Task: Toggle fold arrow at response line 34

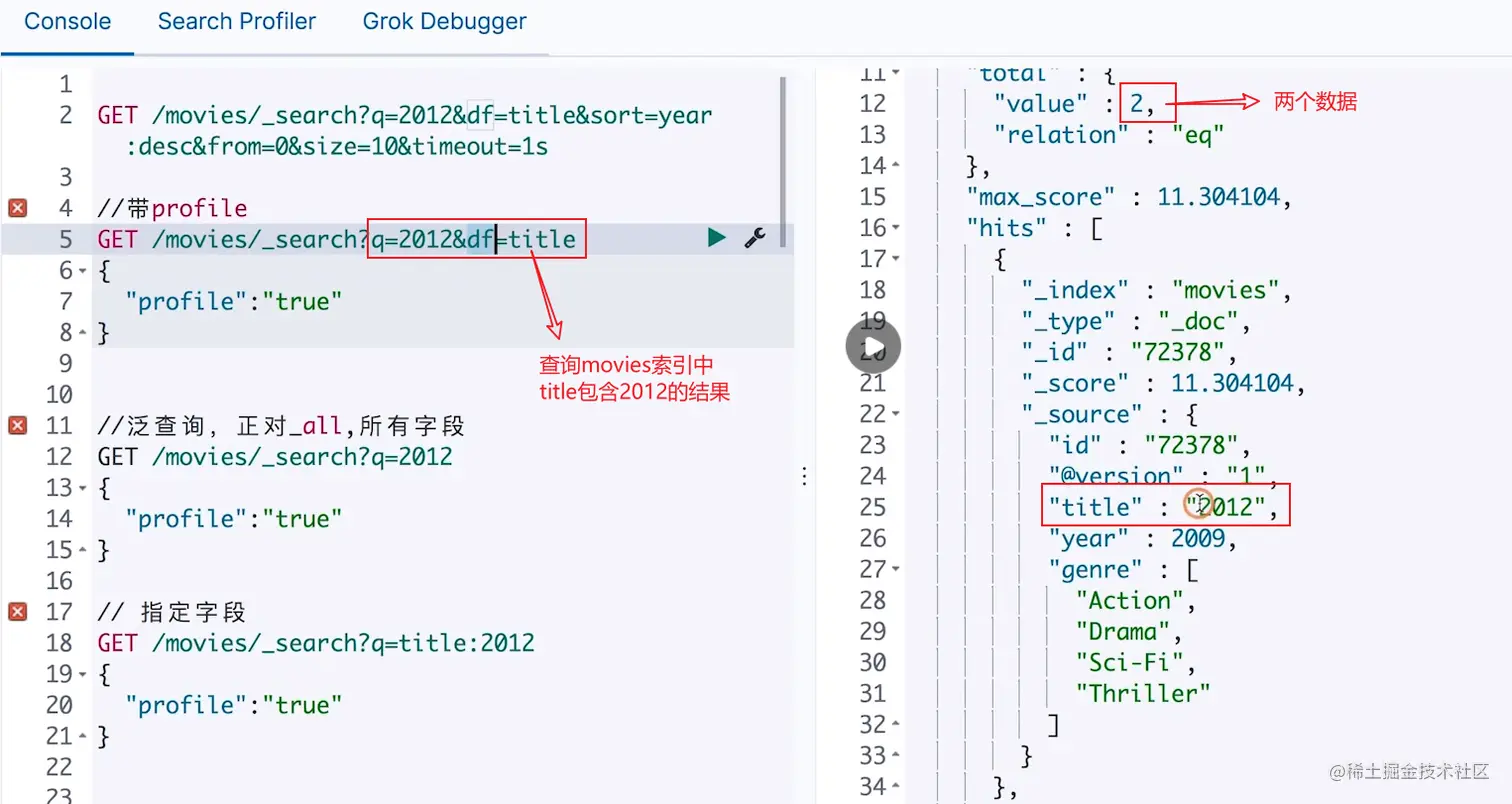Action: 895,786
